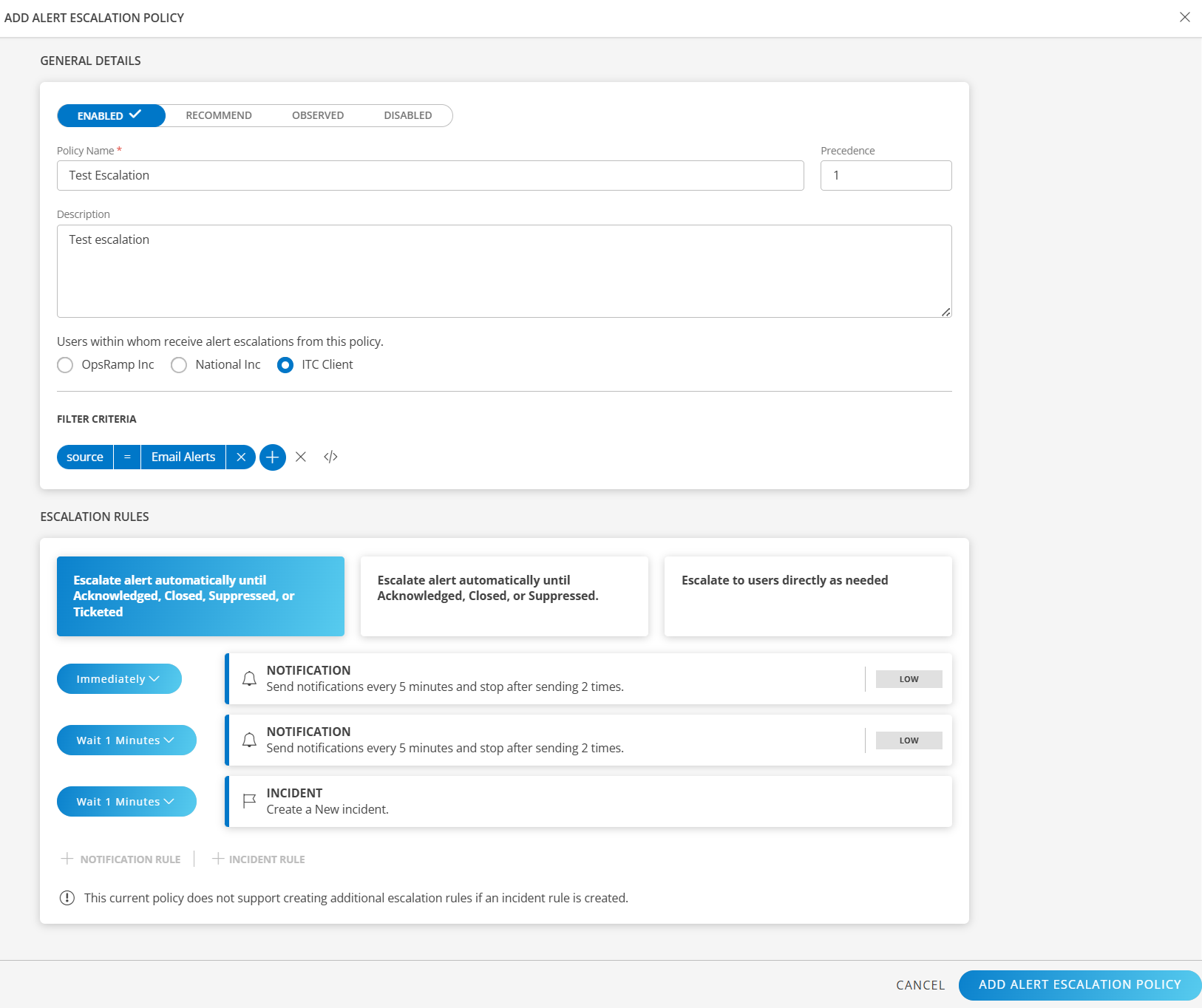The image size is (1202, 1008).
Task: Switch policy mode to Recommend
Action: tap(219, 116)
